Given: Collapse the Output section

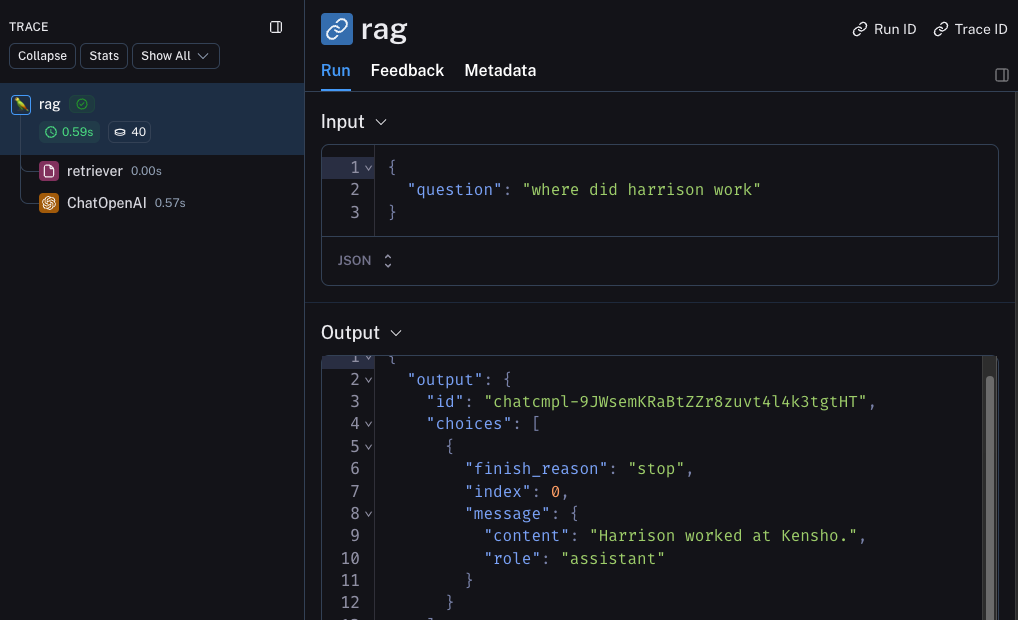Looking at the screenshot, I should (x=395, y=333).
